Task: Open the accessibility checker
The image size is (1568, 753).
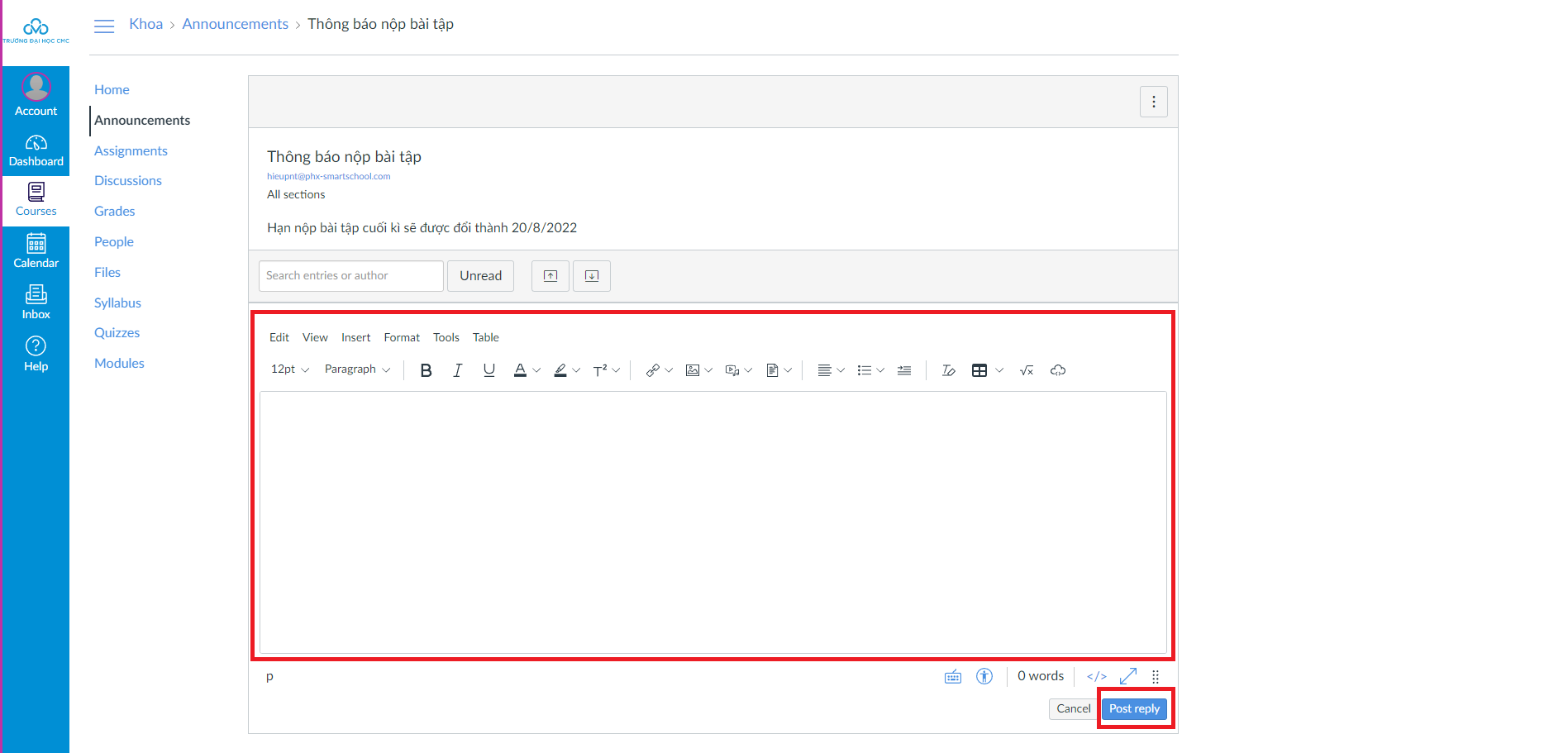Action: (984, 676)
